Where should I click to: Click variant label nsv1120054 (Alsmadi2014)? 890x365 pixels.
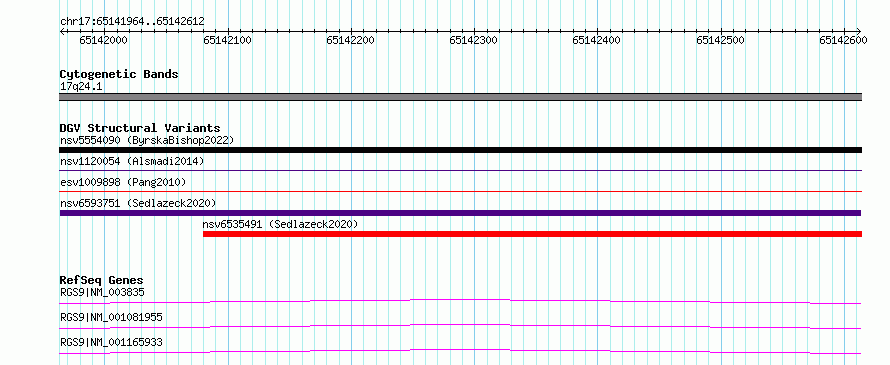coord(132,161)
